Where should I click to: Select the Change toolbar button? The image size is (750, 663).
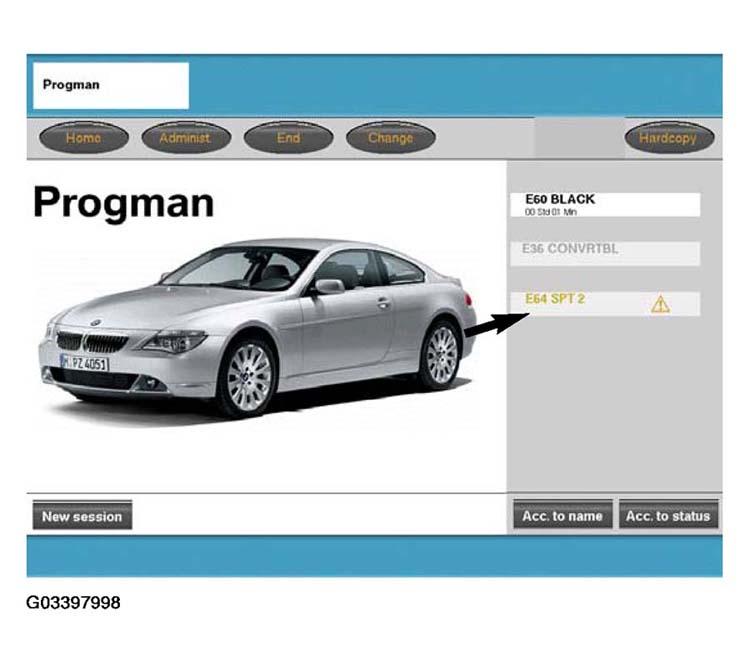(390, 138)
